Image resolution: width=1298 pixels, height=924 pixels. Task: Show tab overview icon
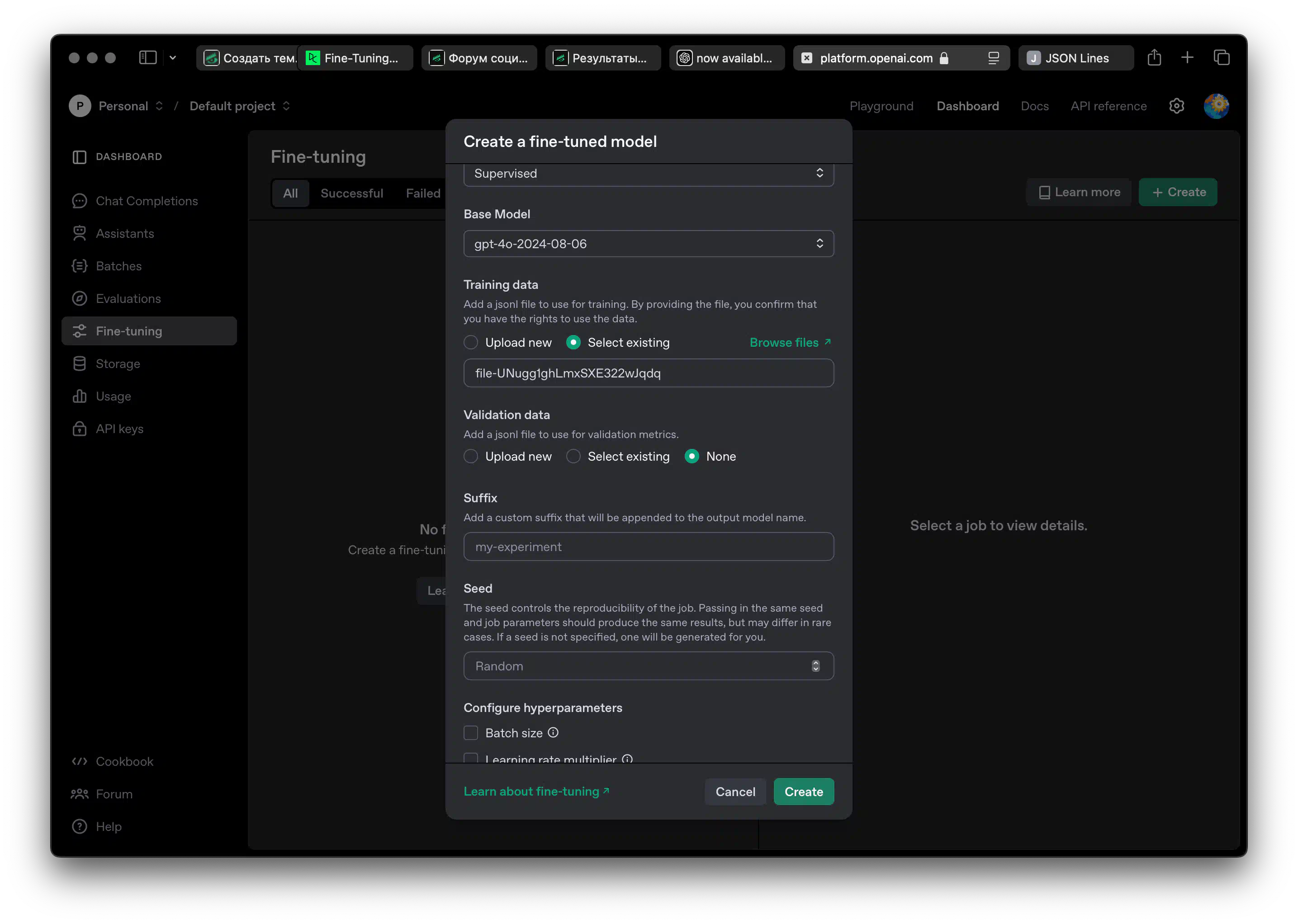1221,57
